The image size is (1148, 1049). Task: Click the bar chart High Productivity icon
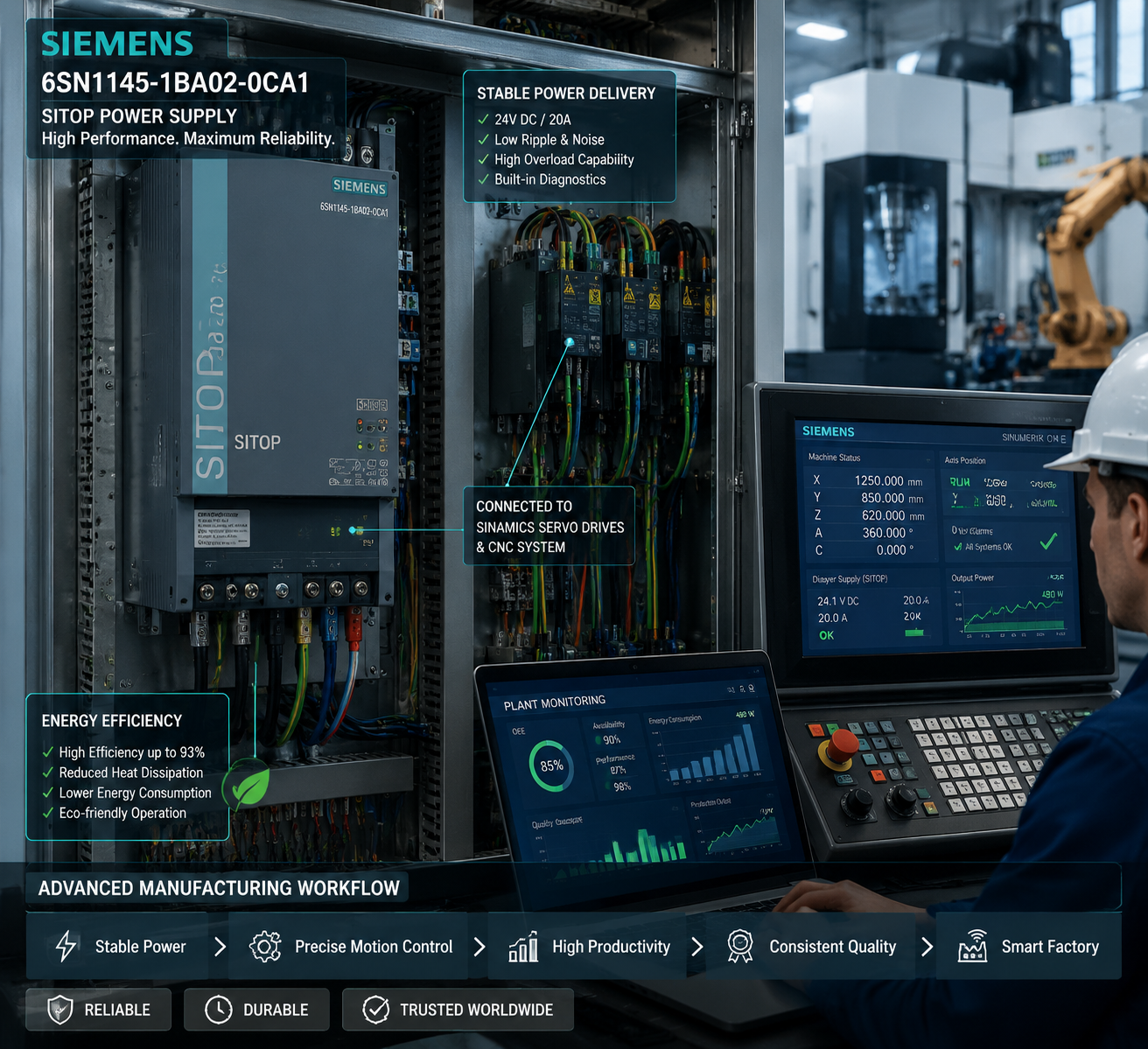click(523, 947)
